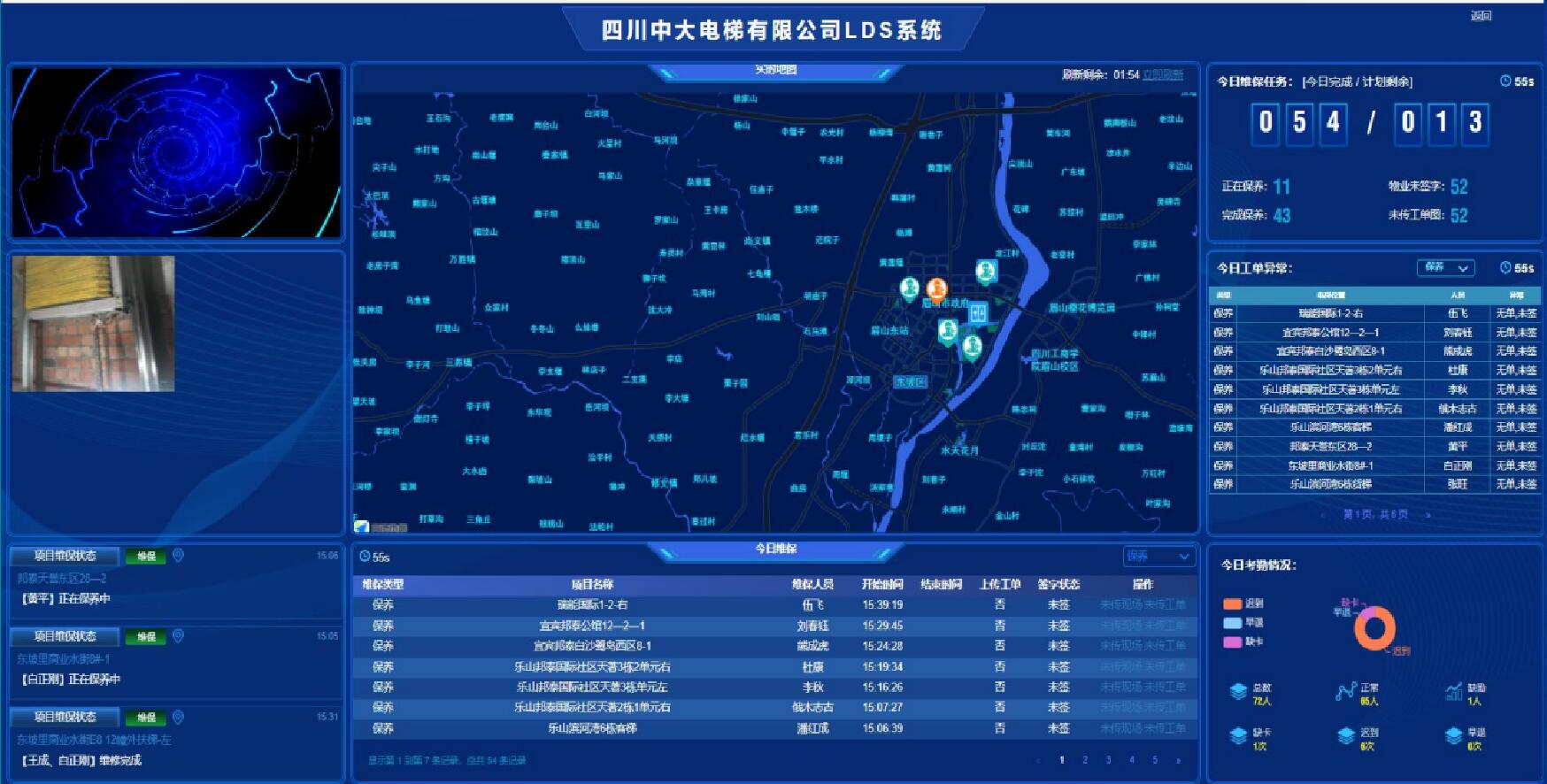The width and height of the screenshot is (1547, 784).
Task: Click clock icon in 今日工单异常 panel
Action: click(x=1505, y=267)
